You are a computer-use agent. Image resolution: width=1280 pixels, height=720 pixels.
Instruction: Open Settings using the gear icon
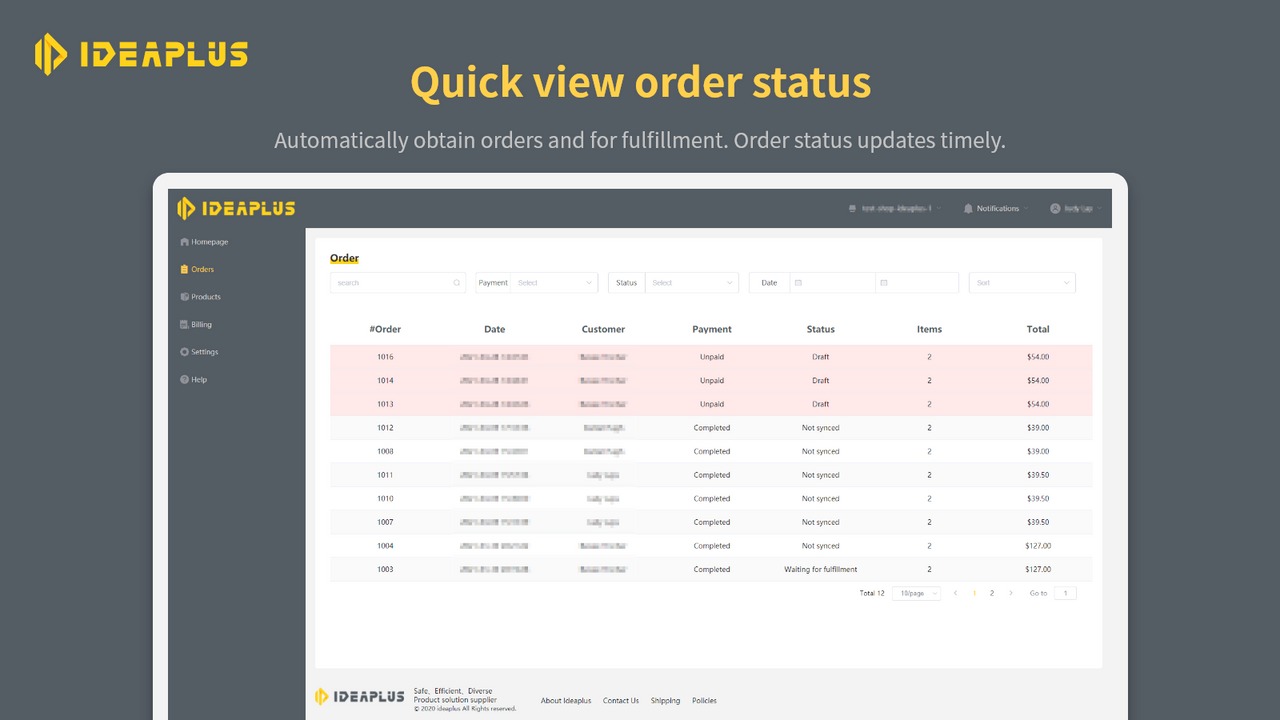click(x=184, y=351)
